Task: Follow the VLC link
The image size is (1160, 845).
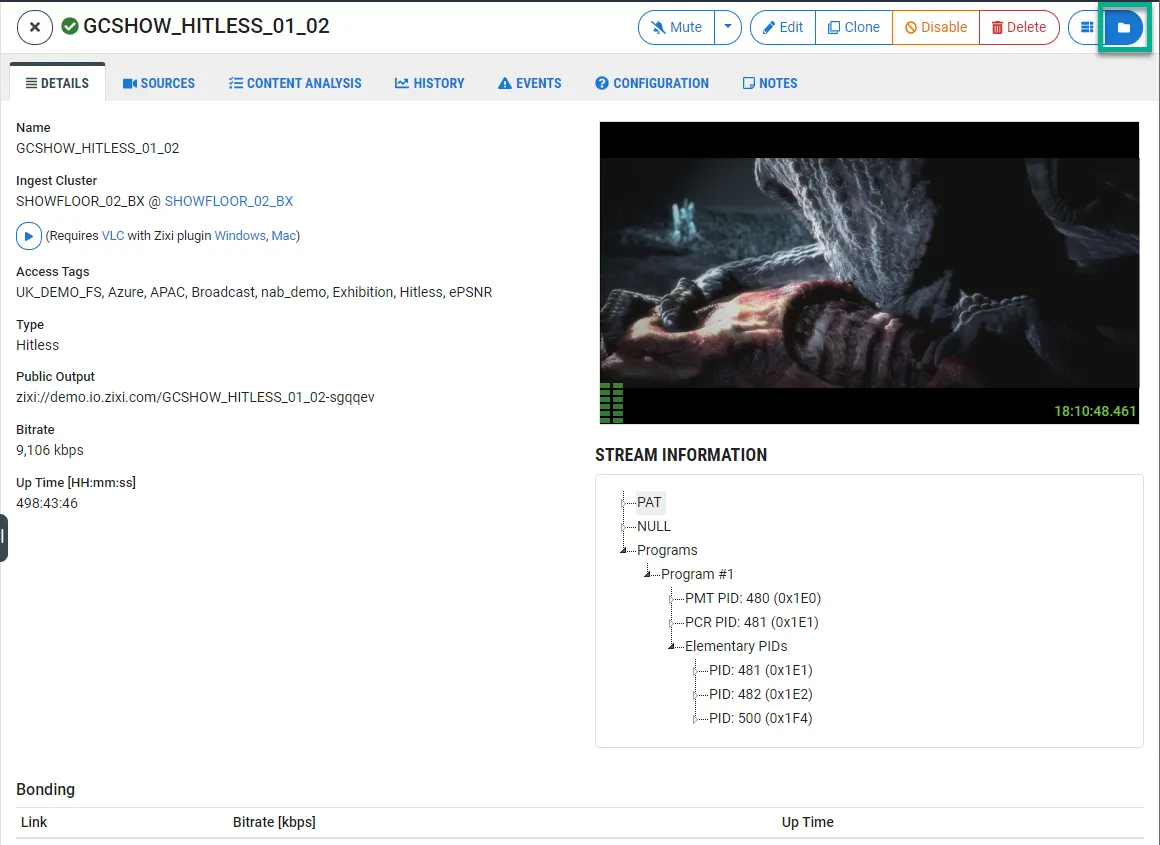Action: coord(112,235)
